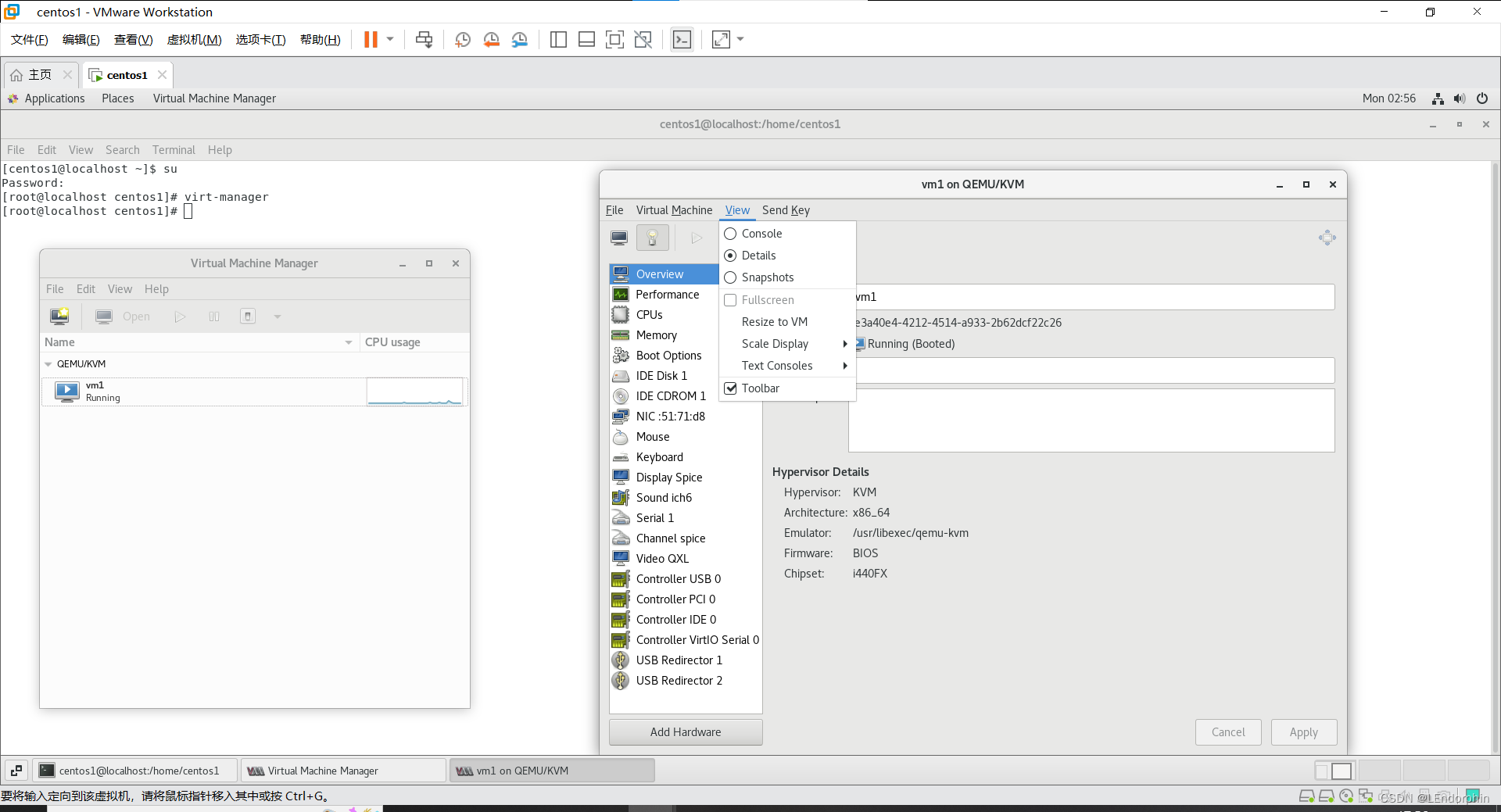Click the shutdown icon in Virtual Machine Manager toolbar
This screenshot has height=812, width=1501.
point(248,317)
